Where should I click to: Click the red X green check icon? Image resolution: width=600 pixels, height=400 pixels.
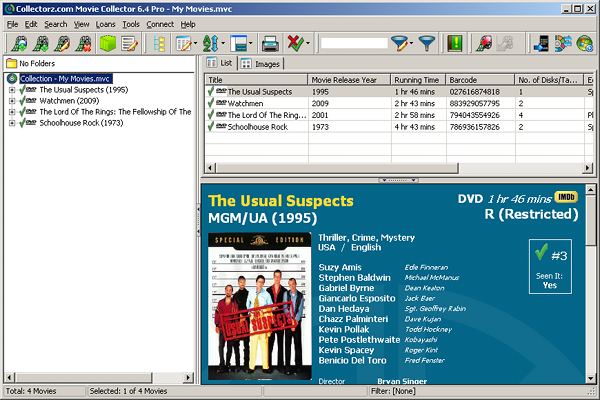point(295,44)
